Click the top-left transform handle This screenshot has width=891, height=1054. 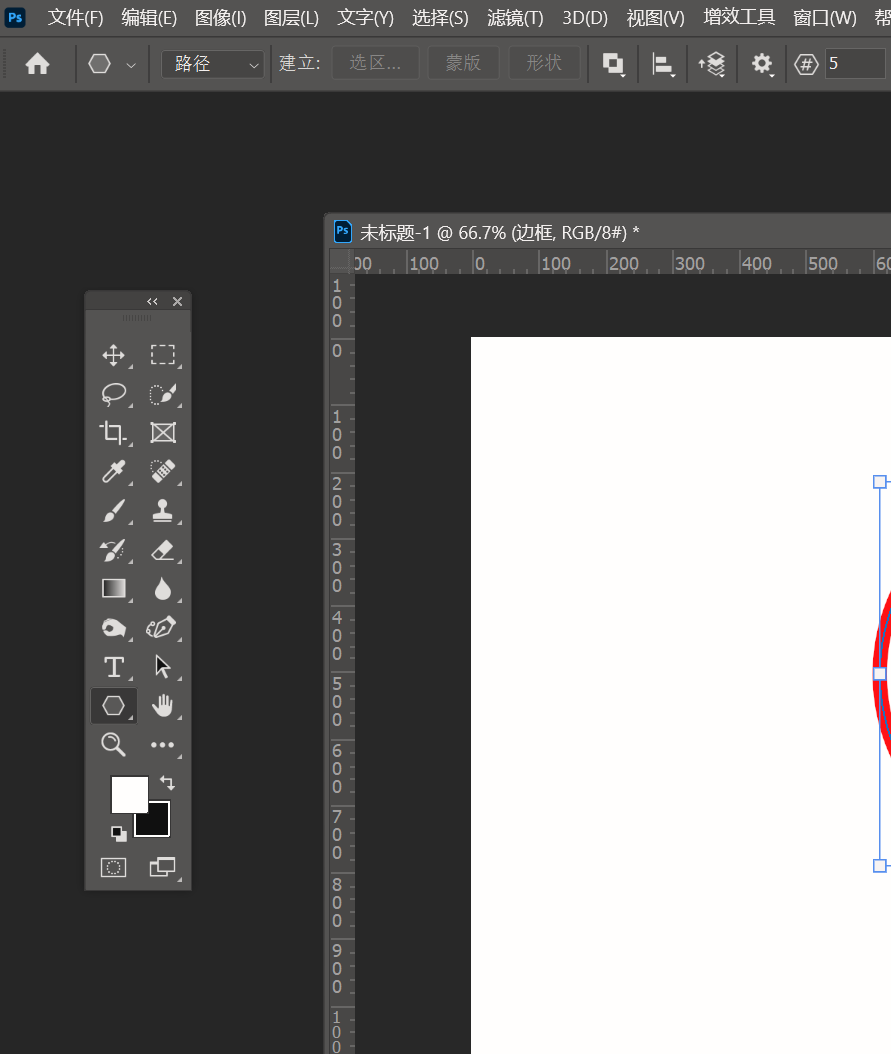pos(880,481)
